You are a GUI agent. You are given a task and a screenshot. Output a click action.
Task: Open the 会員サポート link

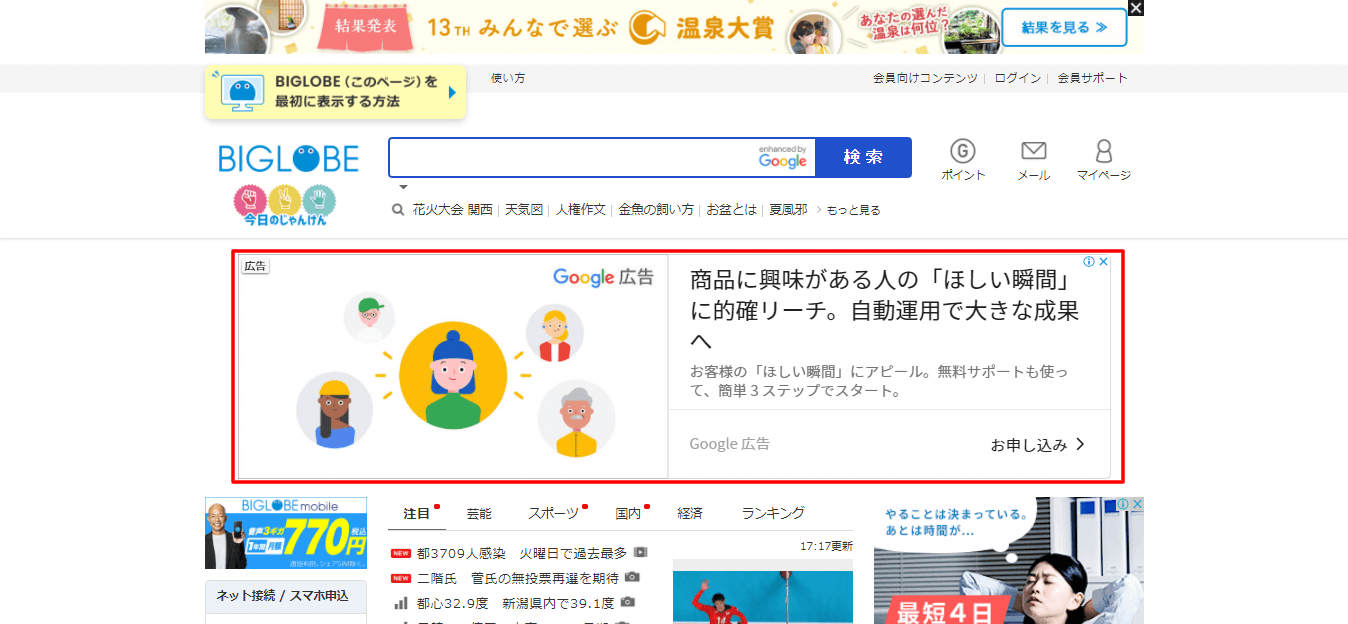pyautogui.click(x=1092, y=78)
